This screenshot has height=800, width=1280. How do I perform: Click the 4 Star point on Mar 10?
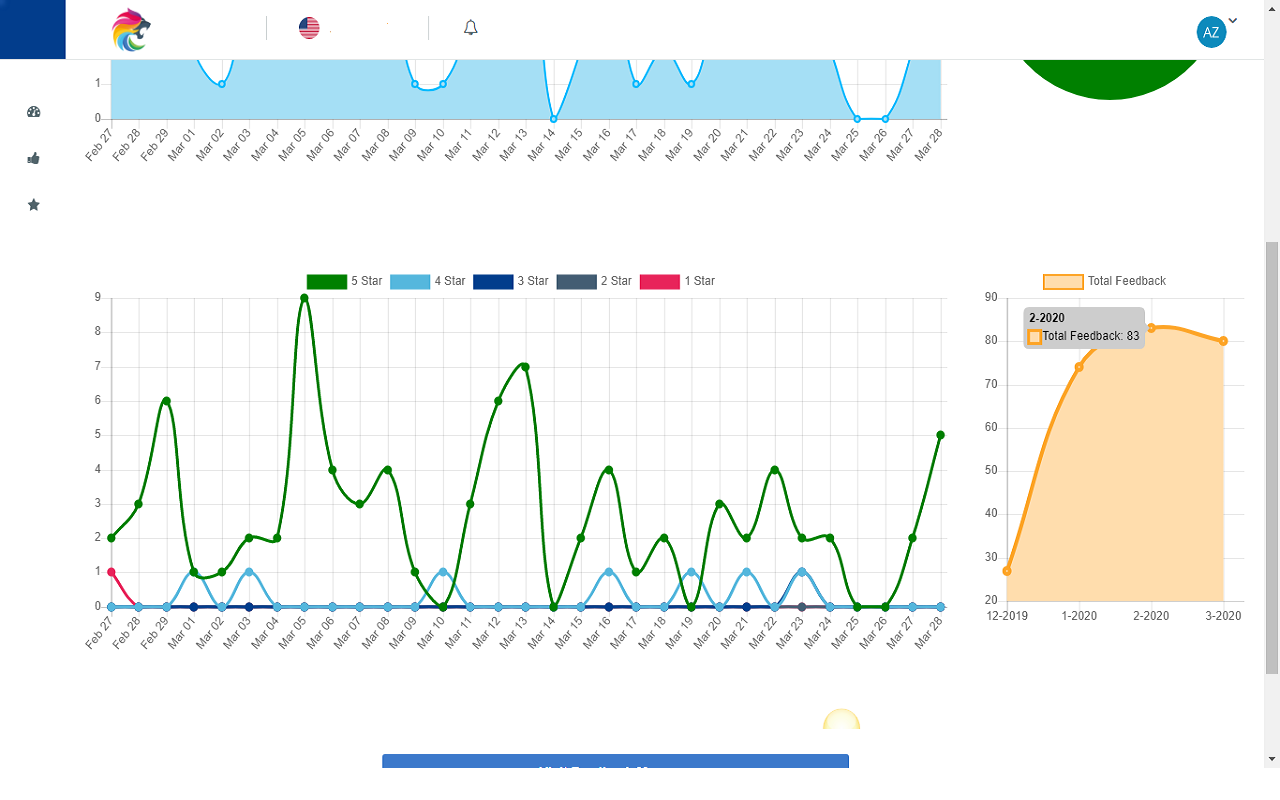pos(442,572)
